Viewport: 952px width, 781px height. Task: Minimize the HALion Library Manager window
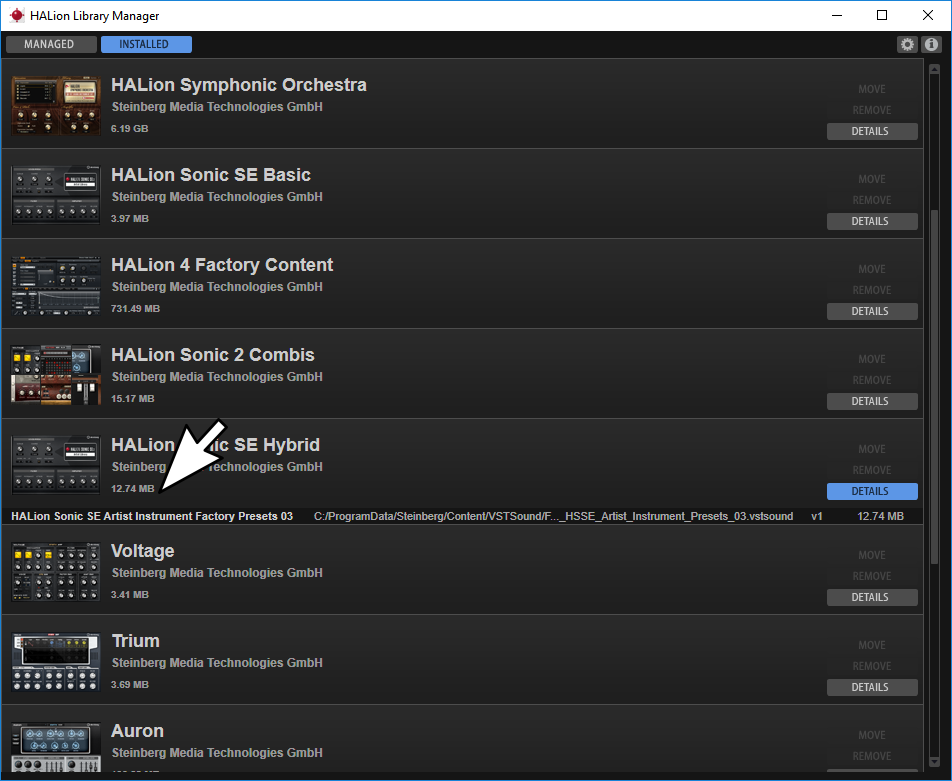point(837,15)
